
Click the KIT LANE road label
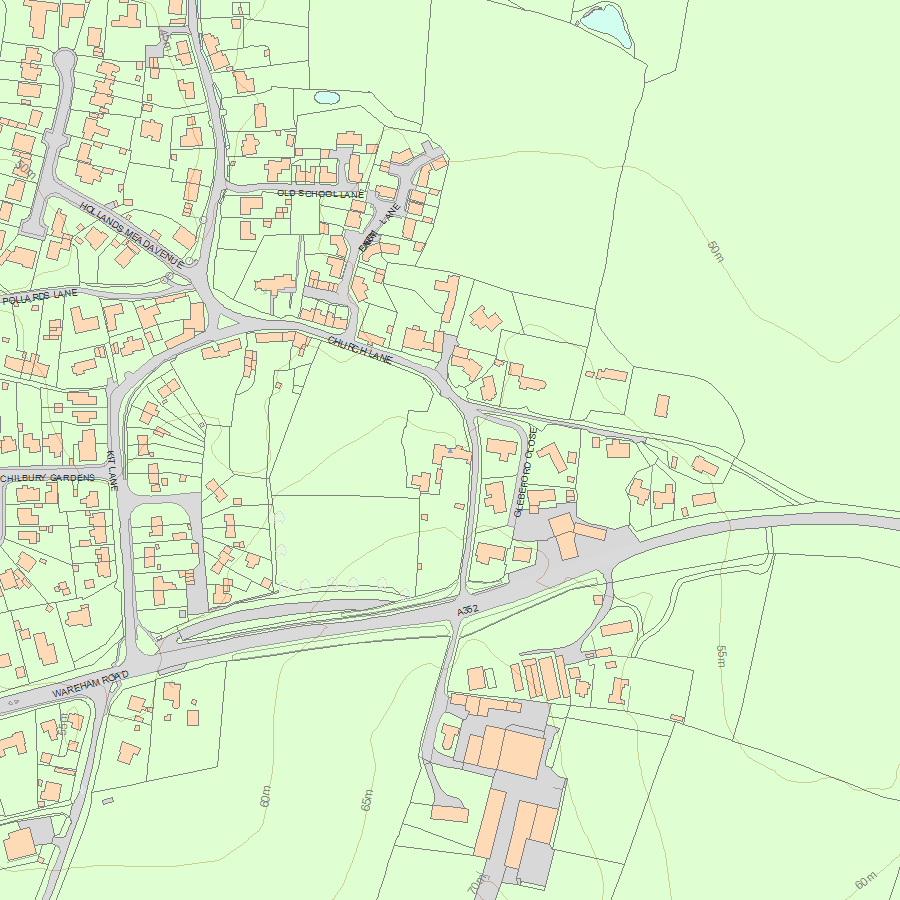tap(112, 470)
